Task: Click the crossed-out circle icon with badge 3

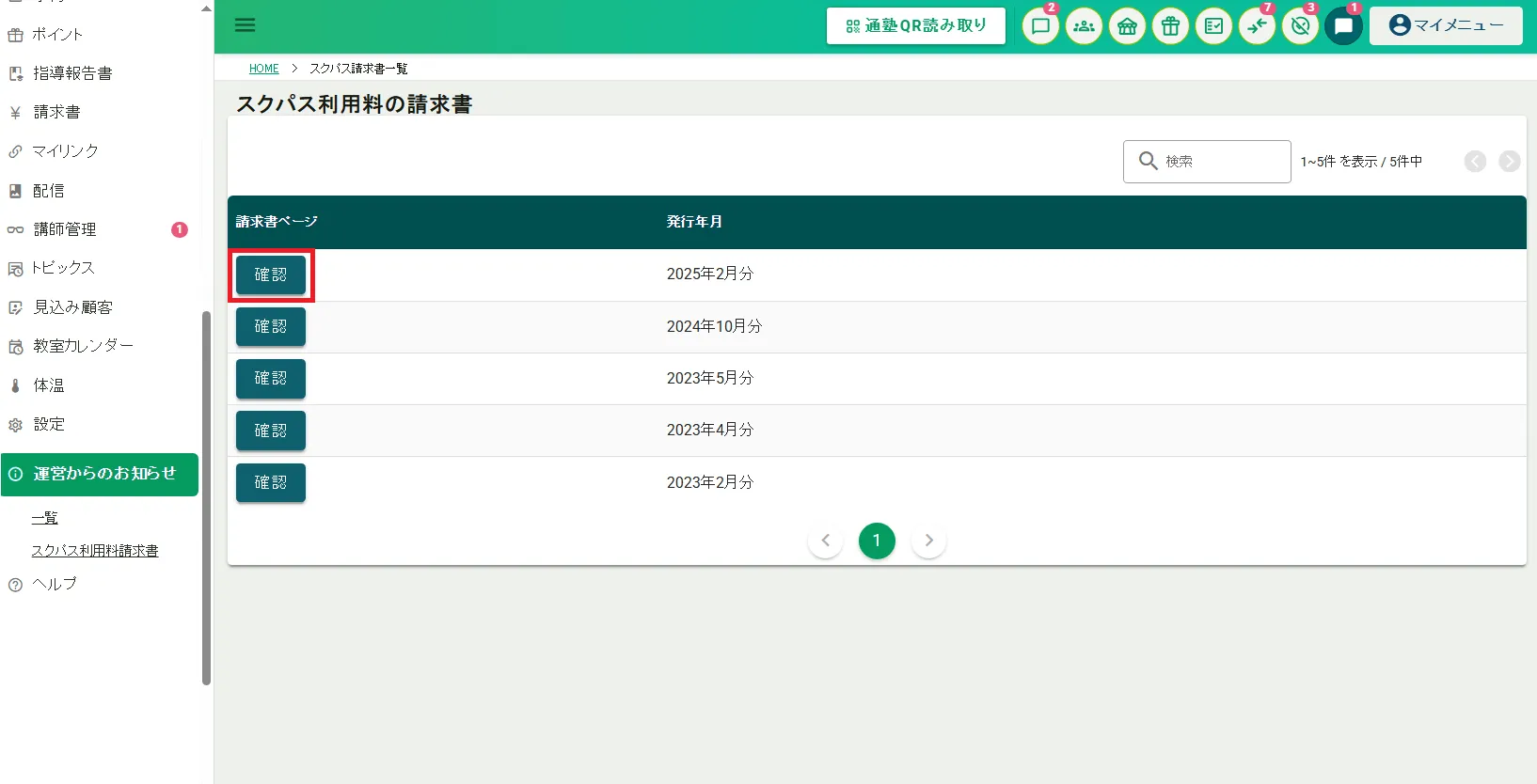Action: tap(1301, 25)
